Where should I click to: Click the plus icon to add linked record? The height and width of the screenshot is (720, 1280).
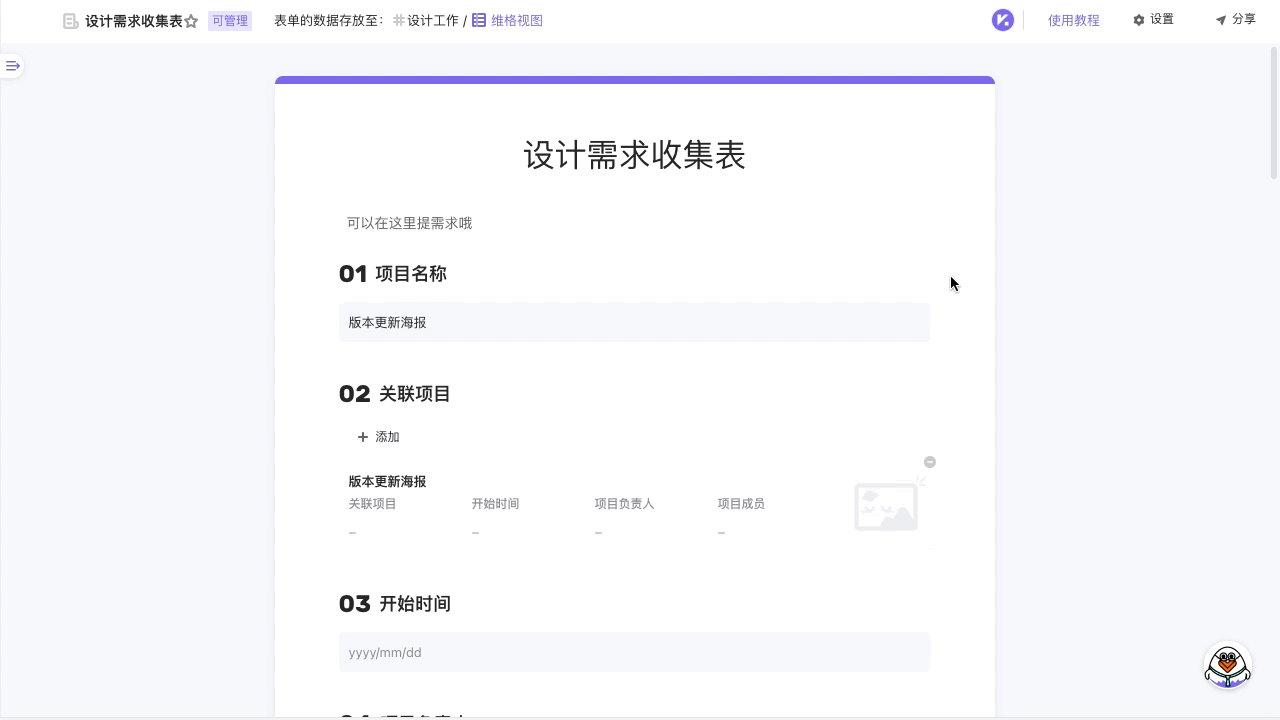coord(363,437)
